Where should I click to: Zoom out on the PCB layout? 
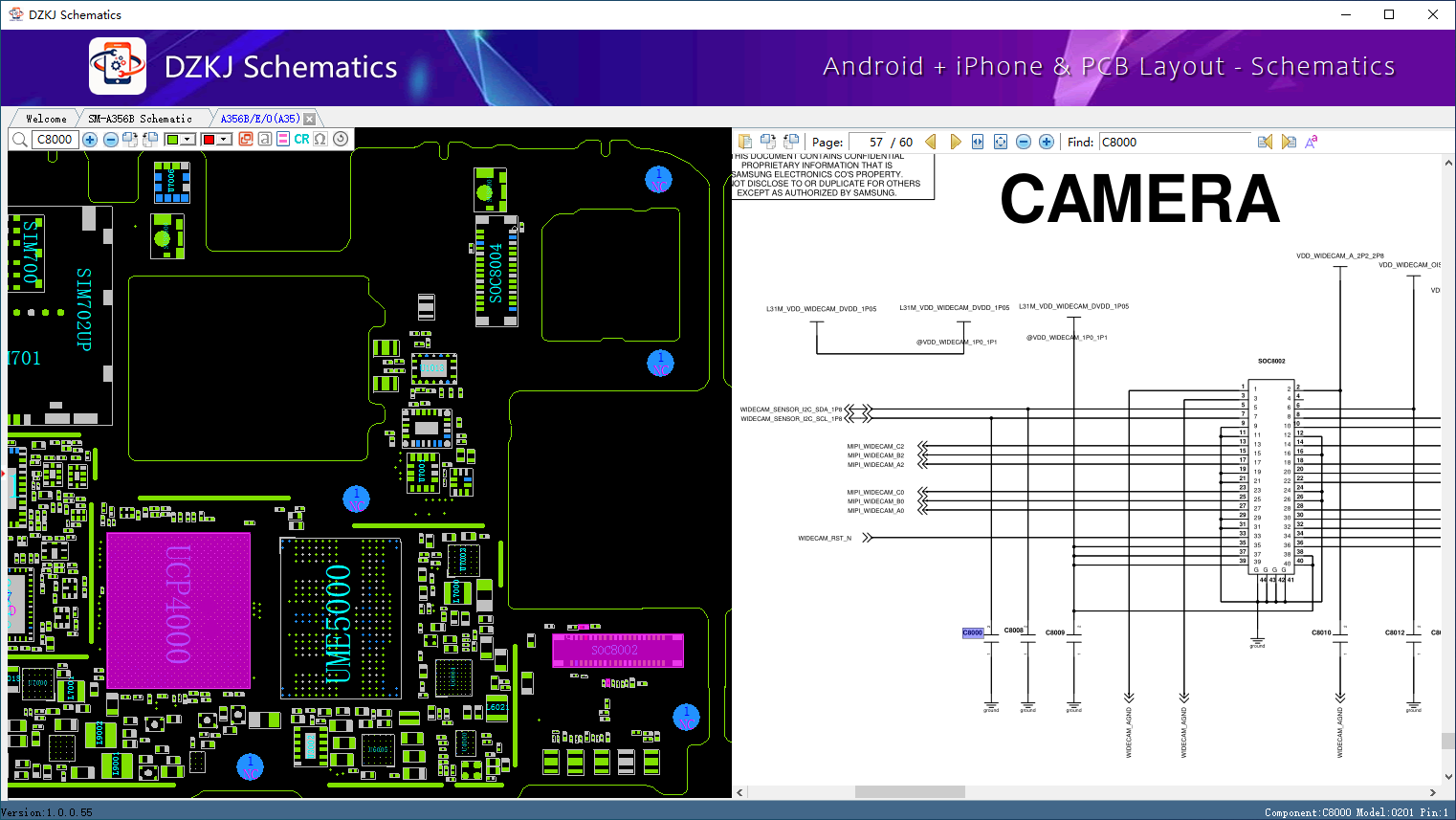[111, 140]
